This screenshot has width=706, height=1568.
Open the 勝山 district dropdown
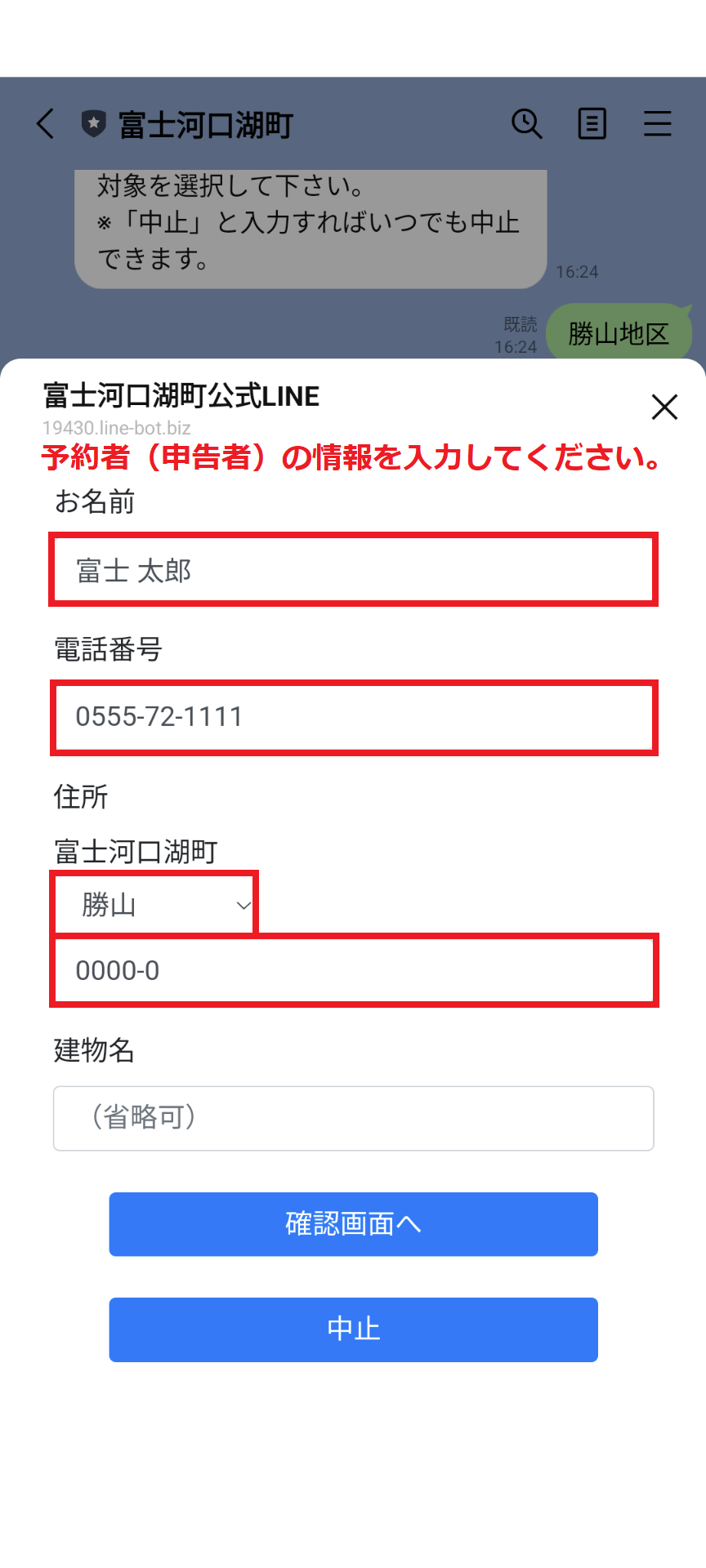155,904
